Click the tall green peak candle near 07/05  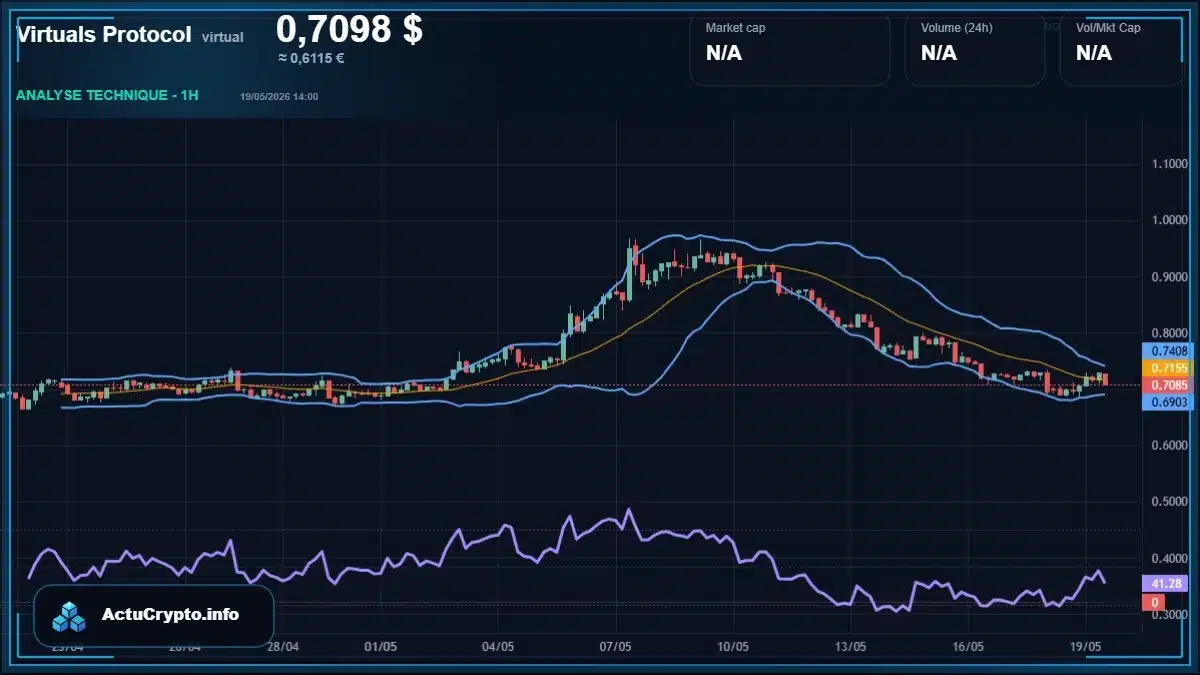tap(630, 270)
